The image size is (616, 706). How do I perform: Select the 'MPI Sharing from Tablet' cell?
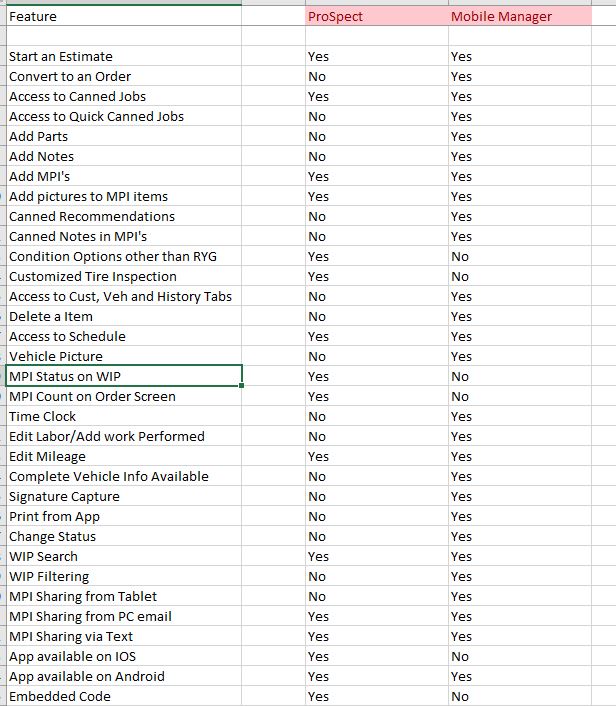(124, 596)
